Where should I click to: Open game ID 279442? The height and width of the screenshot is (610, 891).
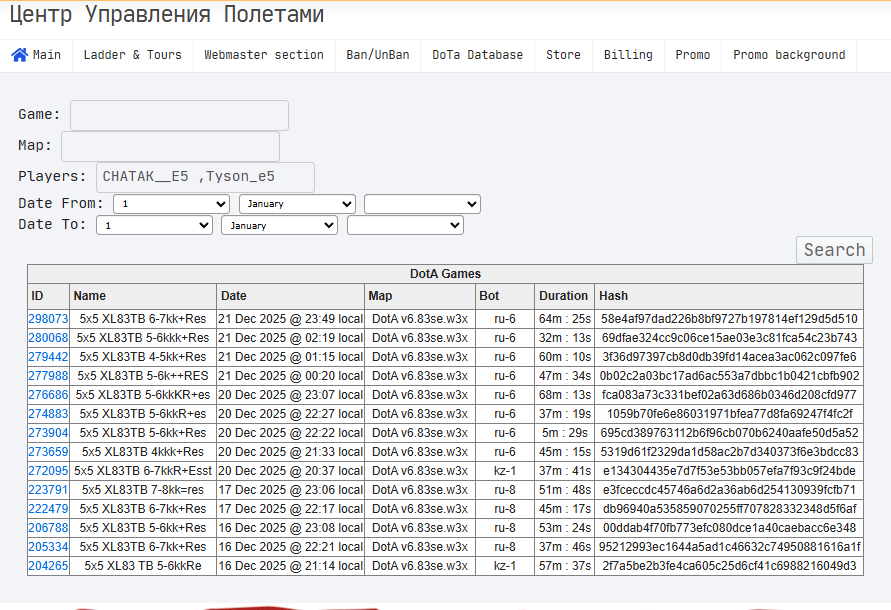tap(48, 357)
